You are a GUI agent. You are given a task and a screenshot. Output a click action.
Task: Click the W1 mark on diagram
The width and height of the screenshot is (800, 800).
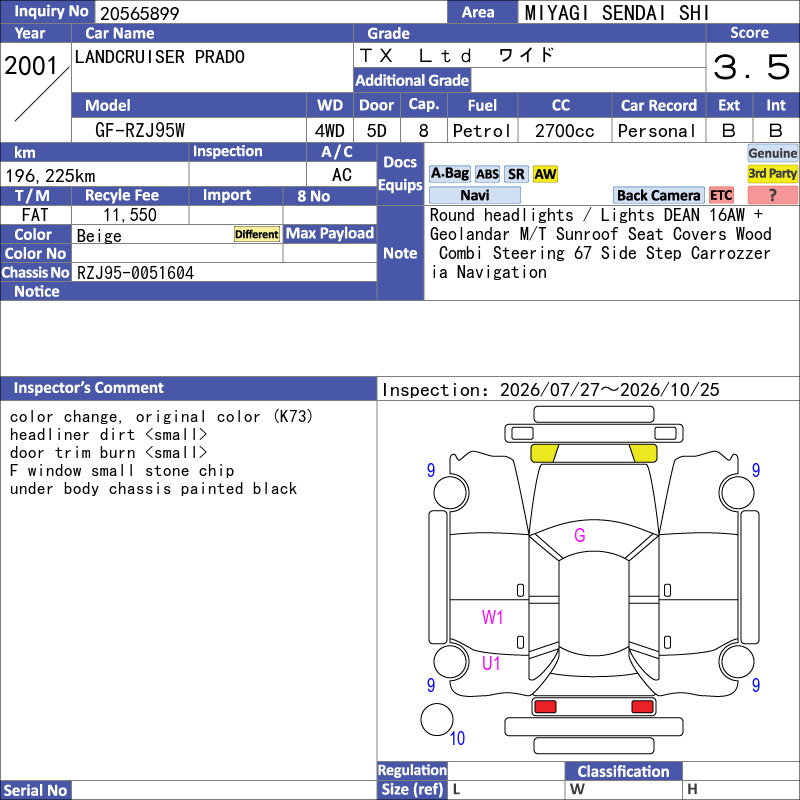(x=492, y=617)
